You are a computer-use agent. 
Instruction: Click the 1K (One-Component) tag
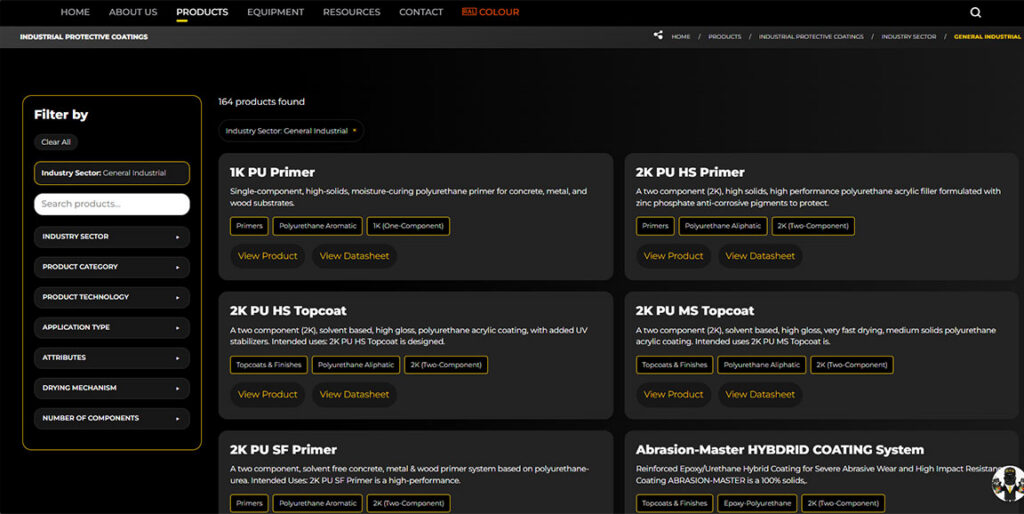tap(408, 226)
